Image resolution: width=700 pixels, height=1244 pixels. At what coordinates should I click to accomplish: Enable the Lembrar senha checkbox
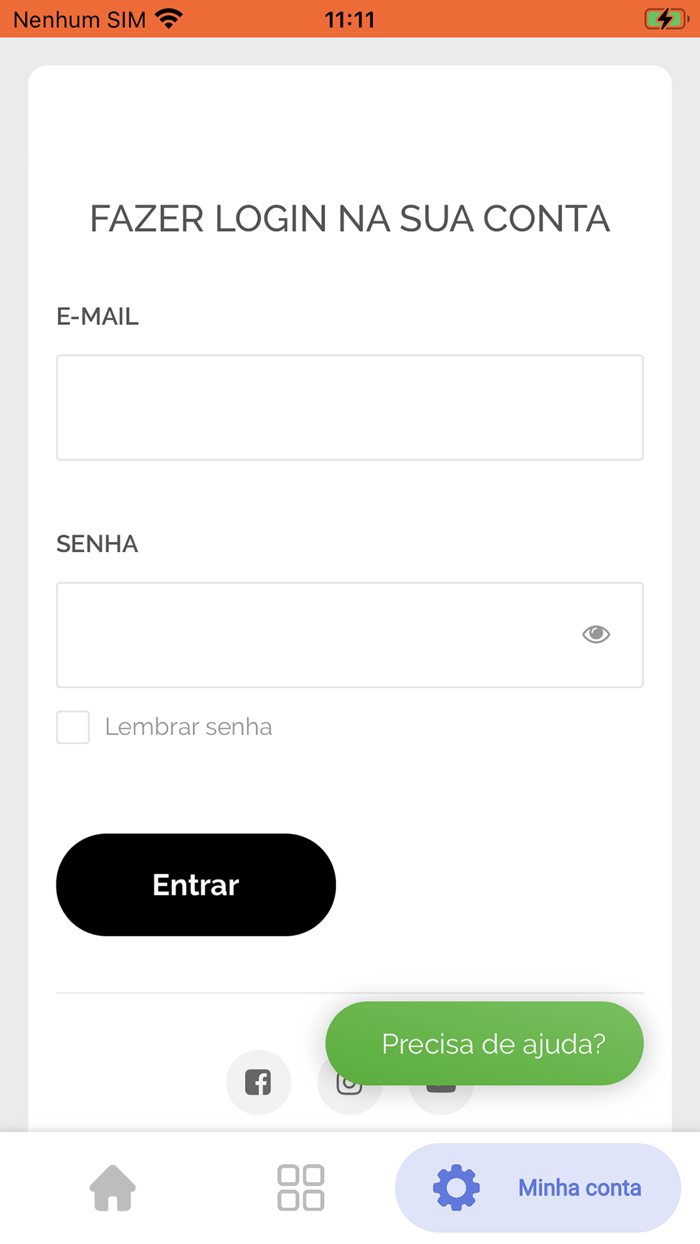coord(72,727)
